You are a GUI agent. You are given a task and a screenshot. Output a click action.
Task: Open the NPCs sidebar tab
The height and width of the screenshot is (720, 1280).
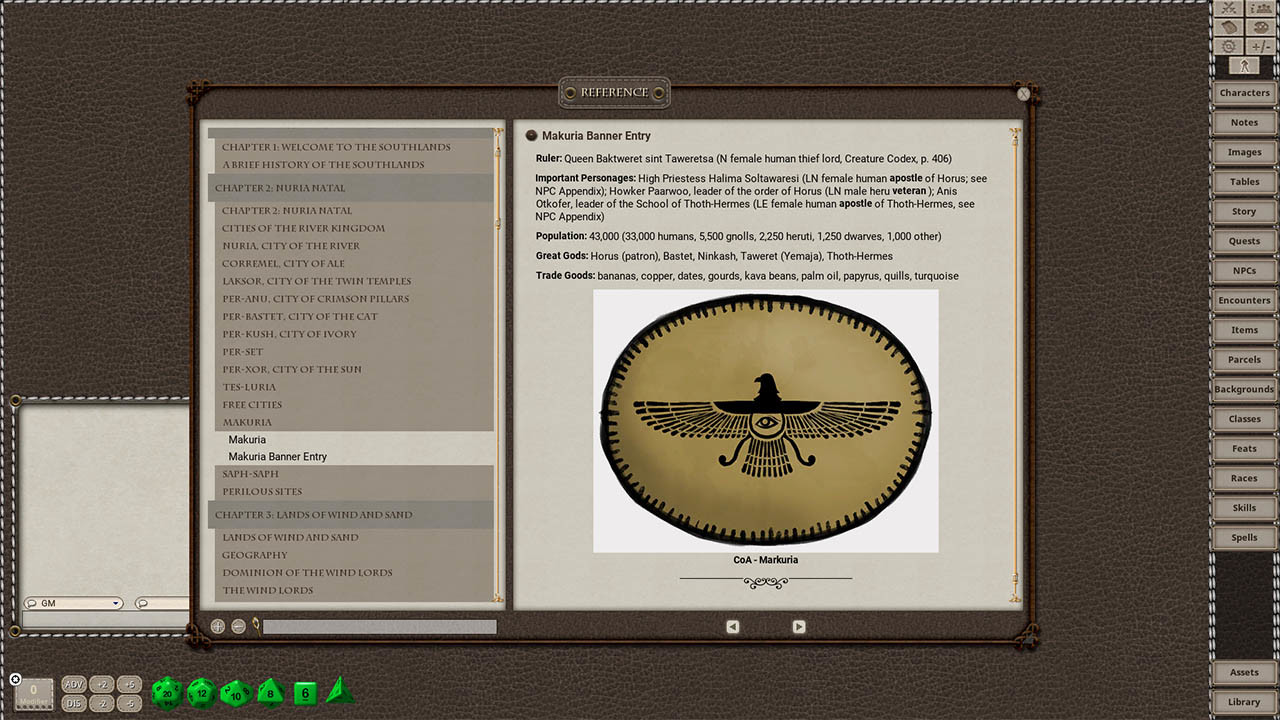1243,270
